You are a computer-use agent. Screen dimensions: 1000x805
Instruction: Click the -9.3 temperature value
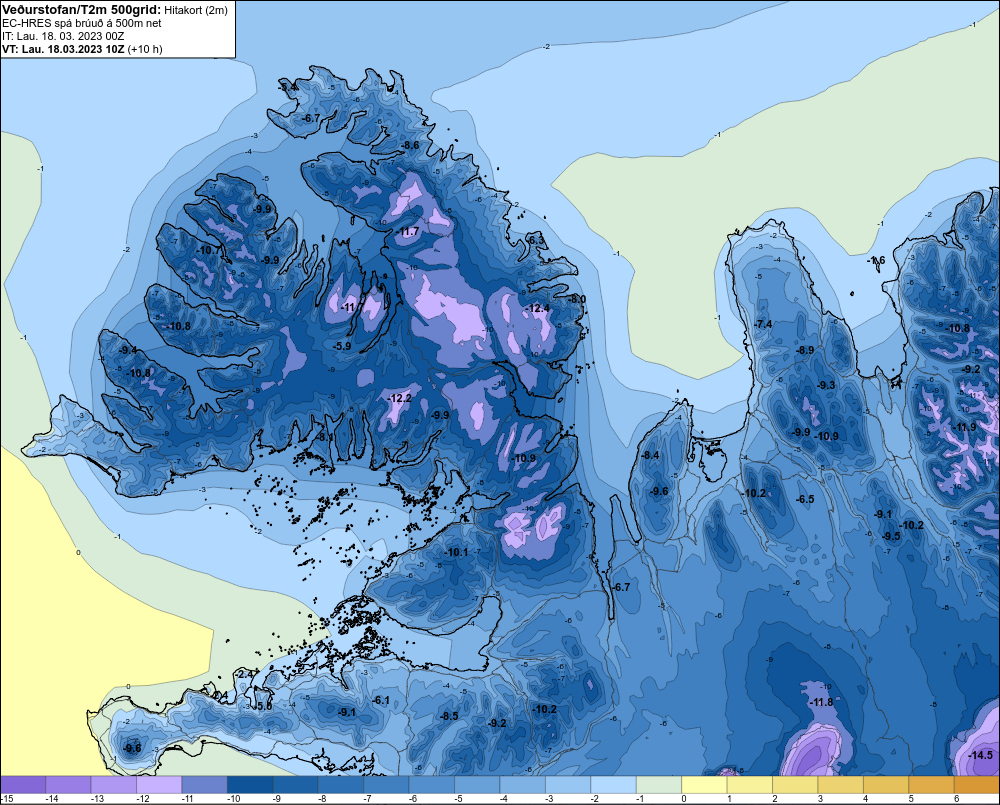click(826, 385)
